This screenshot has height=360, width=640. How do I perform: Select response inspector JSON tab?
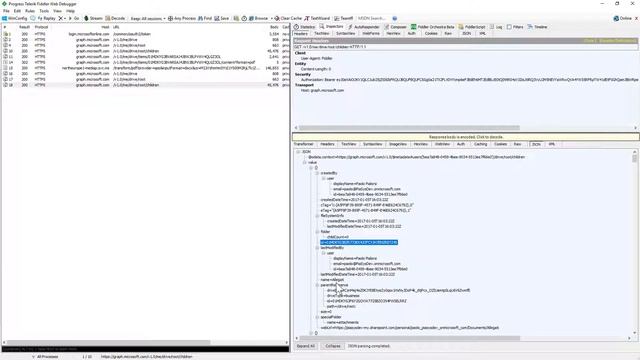click(536, 144)
